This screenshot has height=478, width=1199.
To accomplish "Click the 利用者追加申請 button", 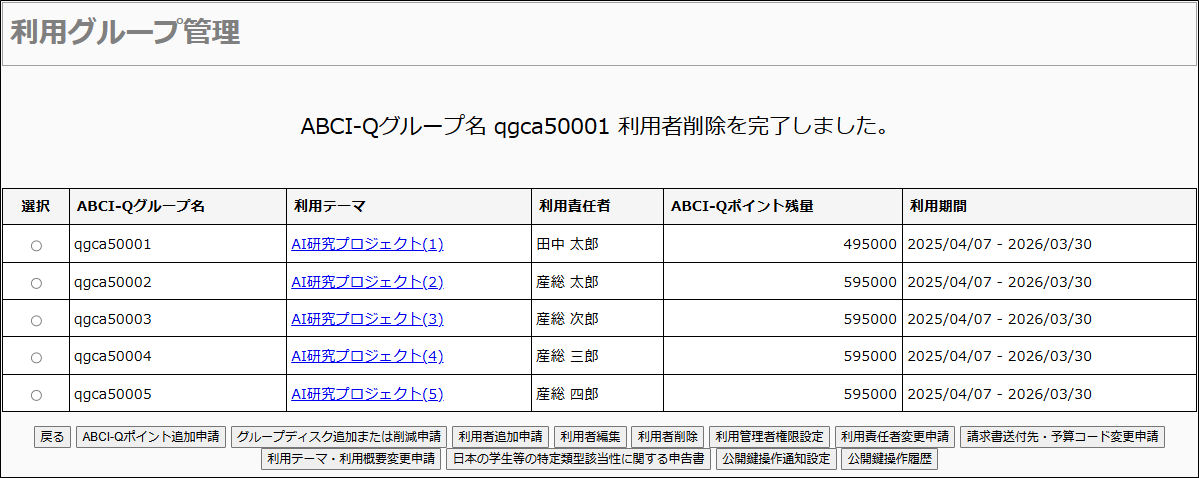I will click(x=500, y=437).
